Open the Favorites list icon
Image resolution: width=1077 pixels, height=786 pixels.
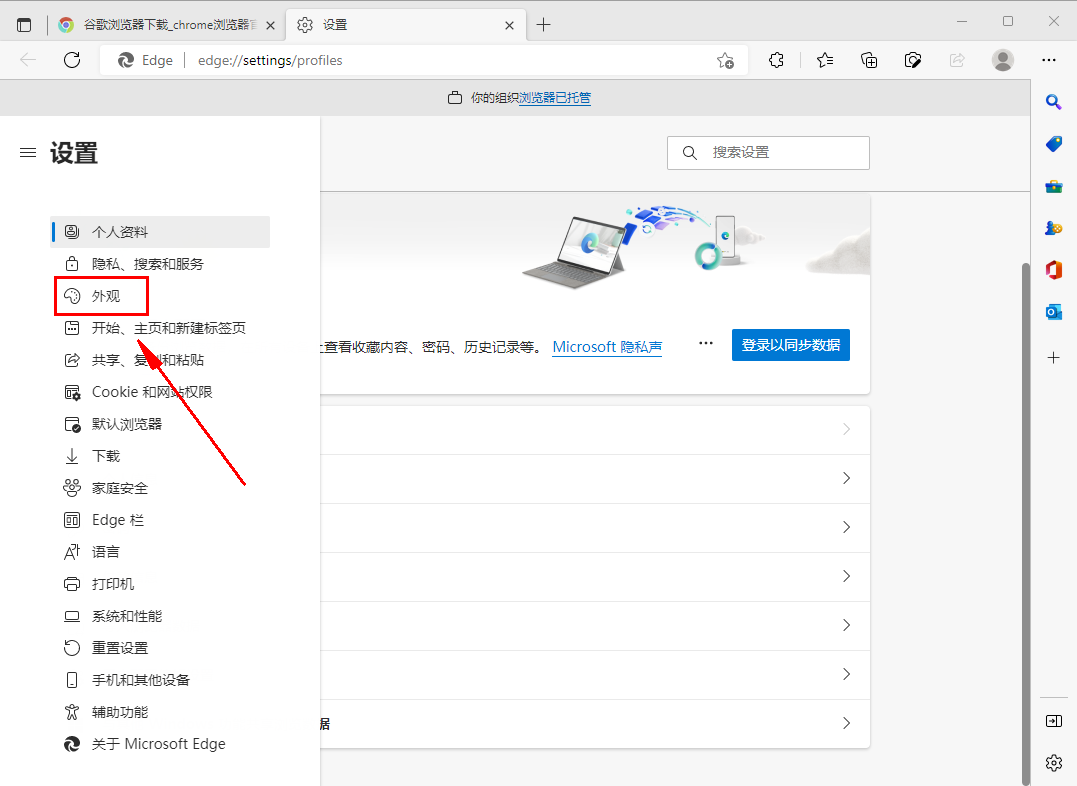[x=825, y=60]
